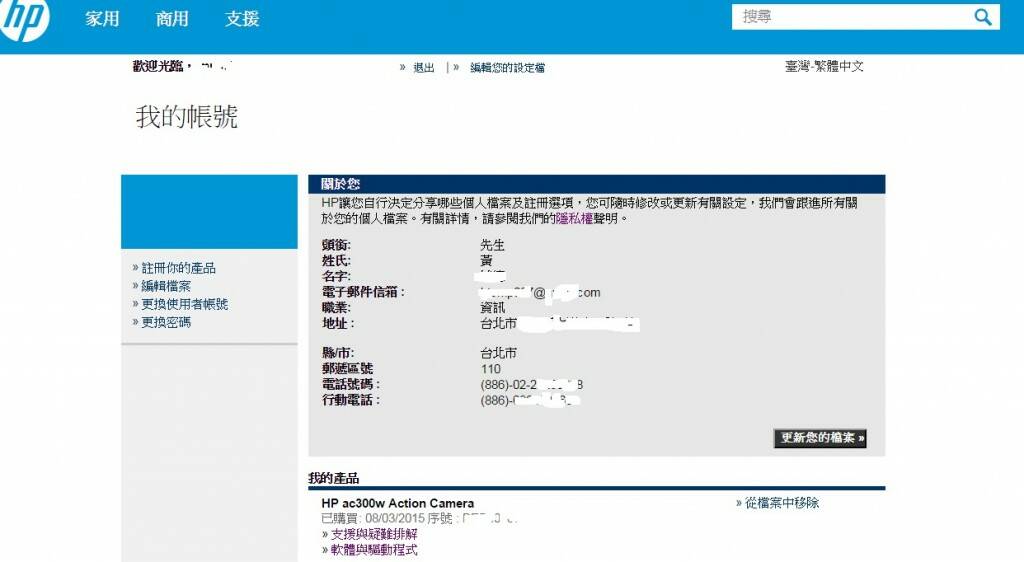Click the 行動電話 label
Viewport: 1024px width, 562px height.
(x=351, y=400)
